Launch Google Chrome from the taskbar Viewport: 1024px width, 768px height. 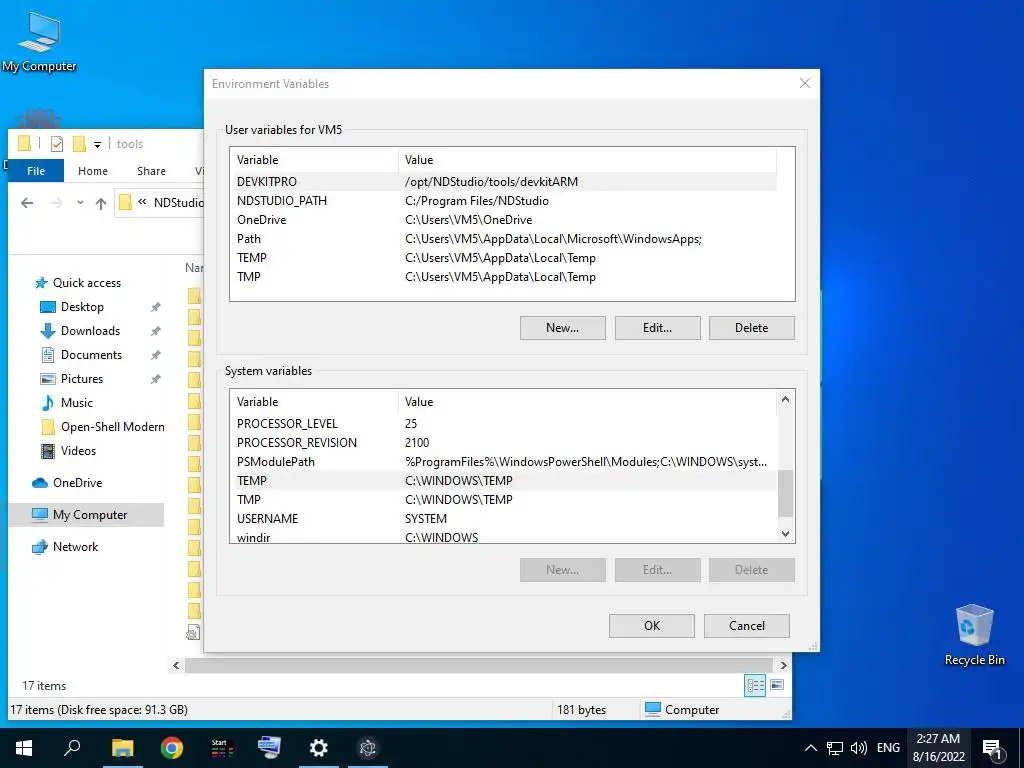pos(171,748)
